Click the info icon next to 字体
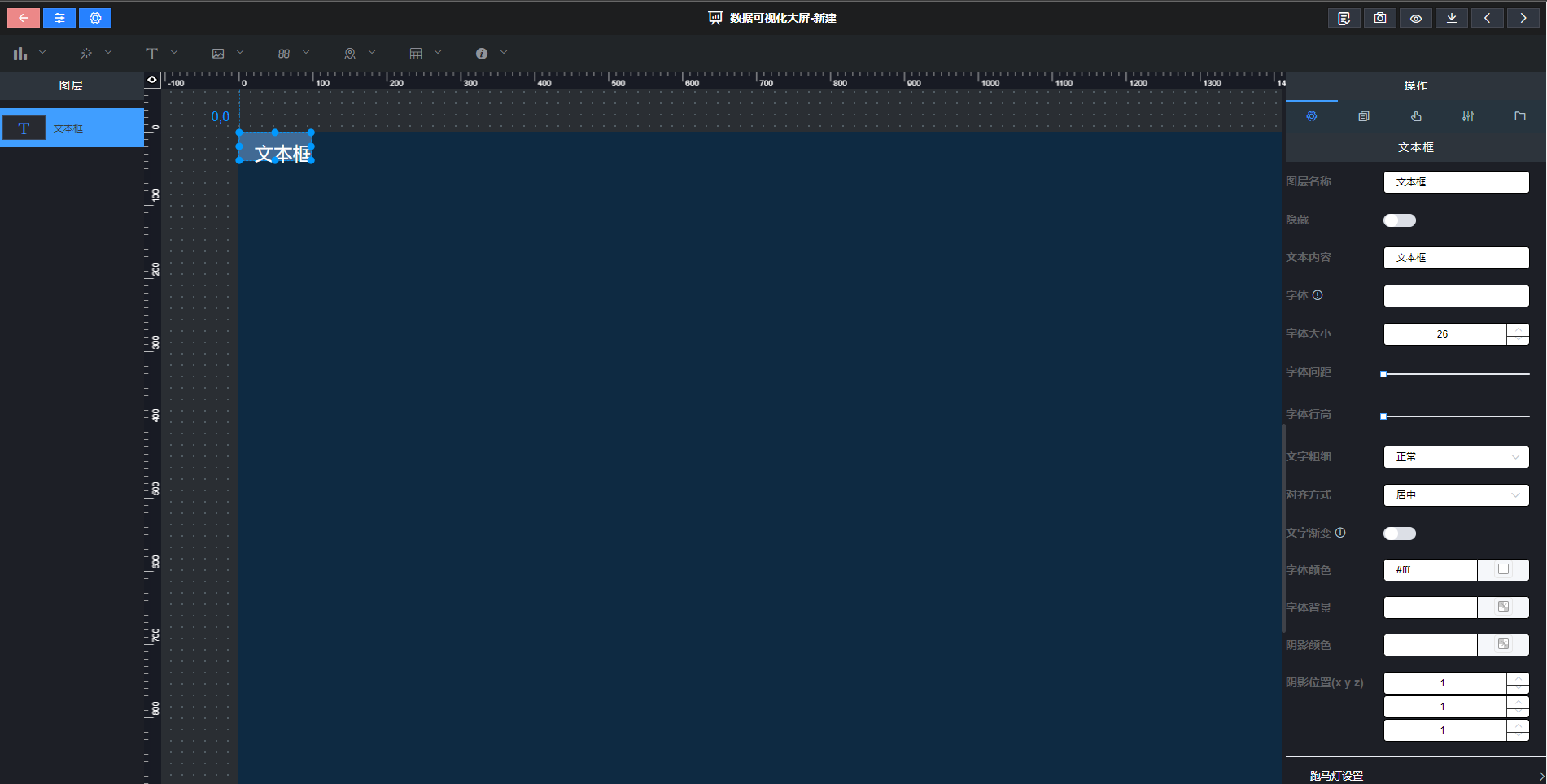1547x784 pixels. click(1318, 295)
